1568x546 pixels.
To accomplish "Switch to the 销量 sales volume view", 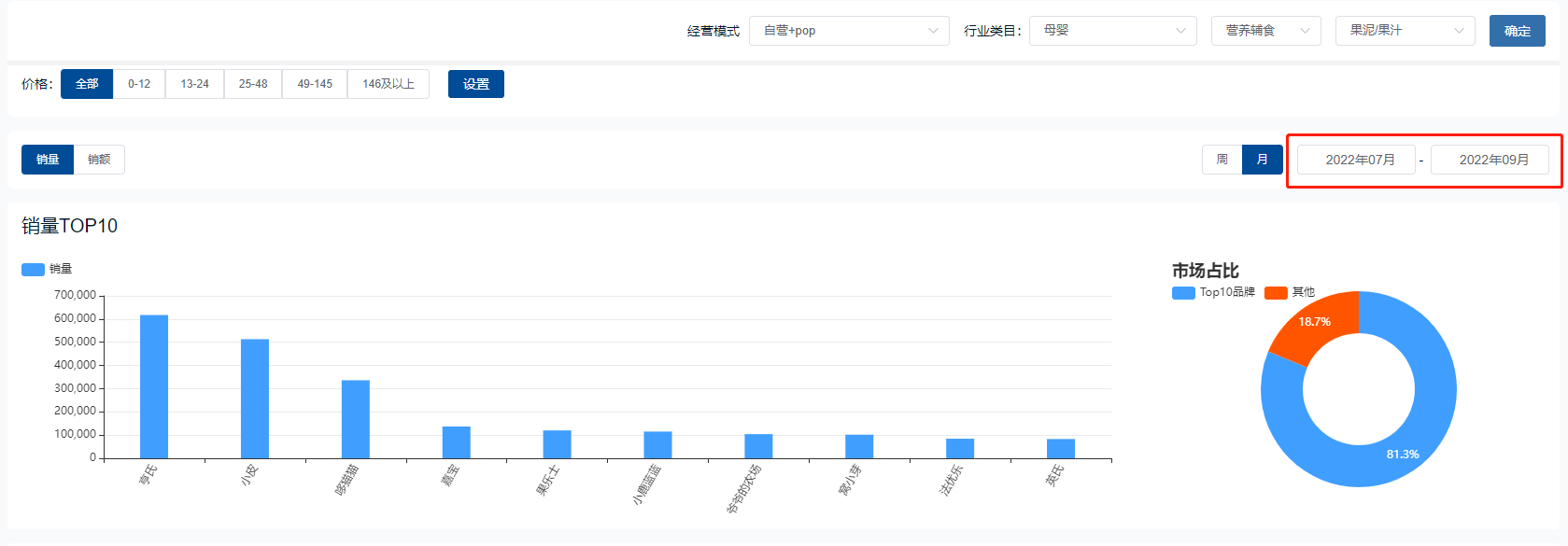I will pos(48,160).
